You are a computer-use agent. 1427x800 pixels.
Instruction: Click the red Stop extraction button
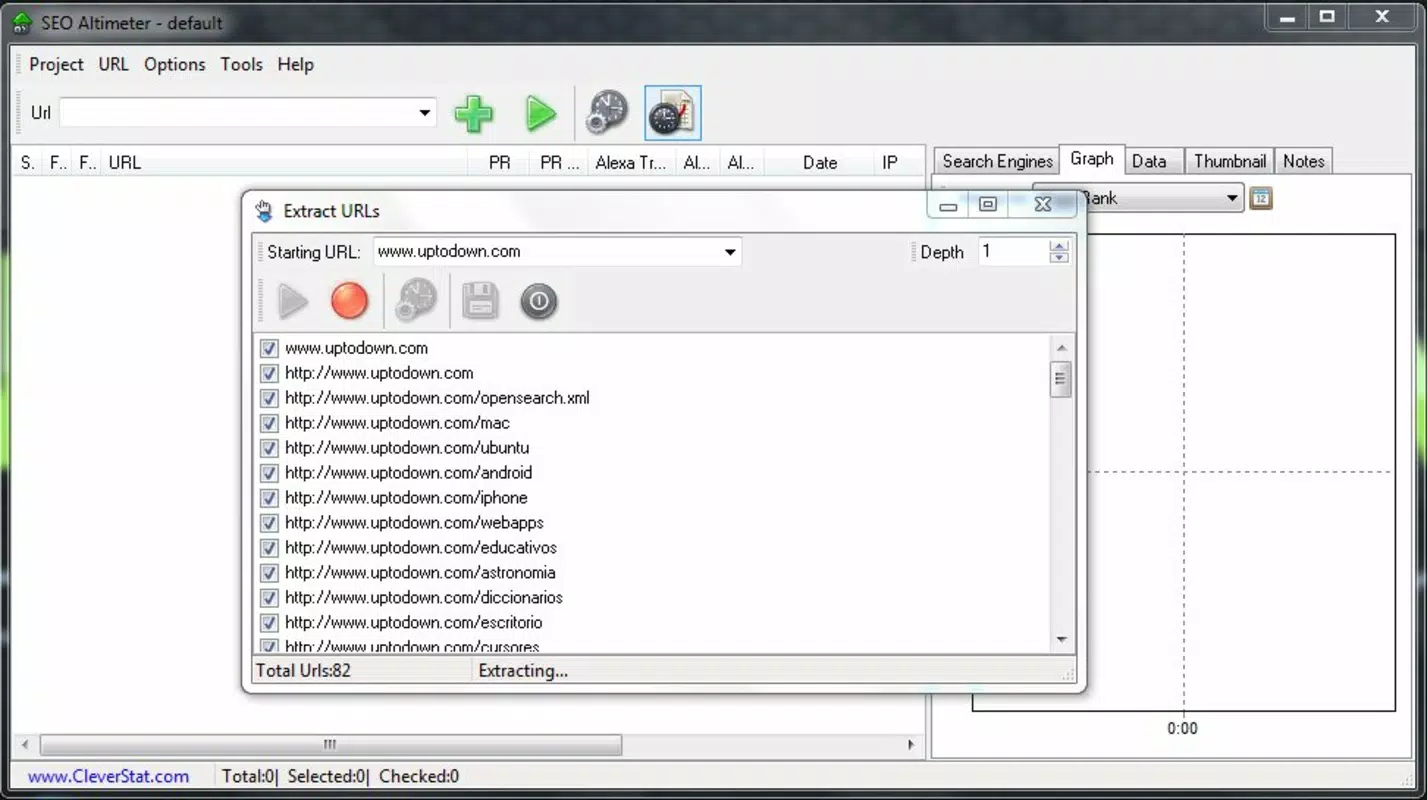pyautogui.click(x=349, y=301)
